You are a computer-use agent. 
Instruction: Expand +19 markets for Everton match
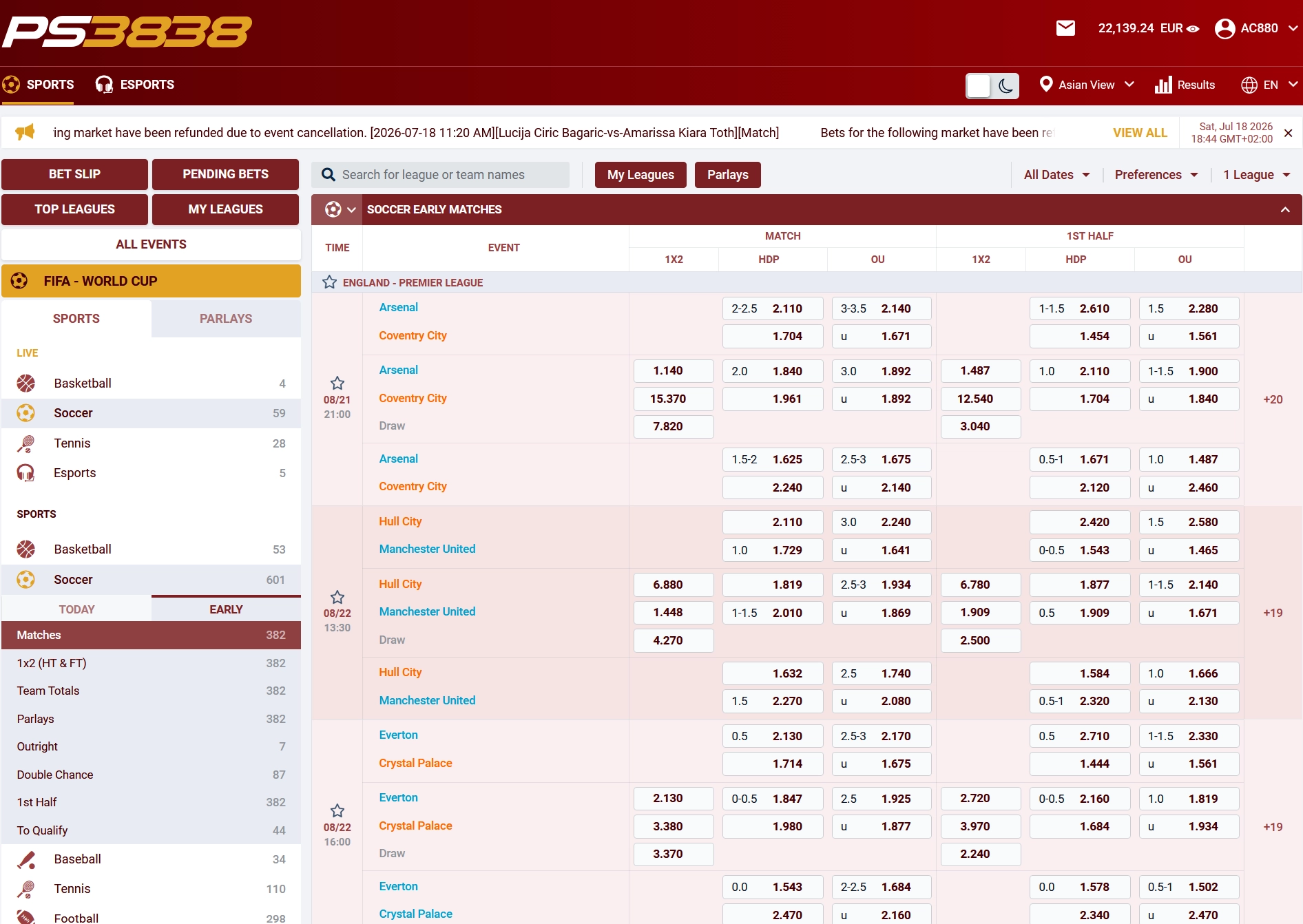click(1273, 827)
